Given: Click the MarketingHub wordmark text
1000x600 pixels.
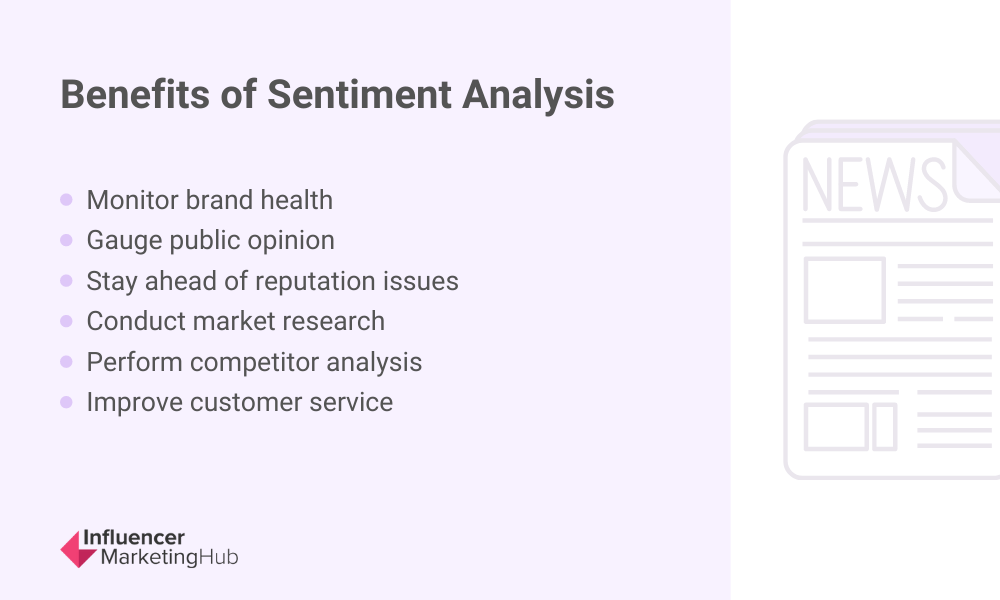Looking at the screenshot, I should point(170,557).
